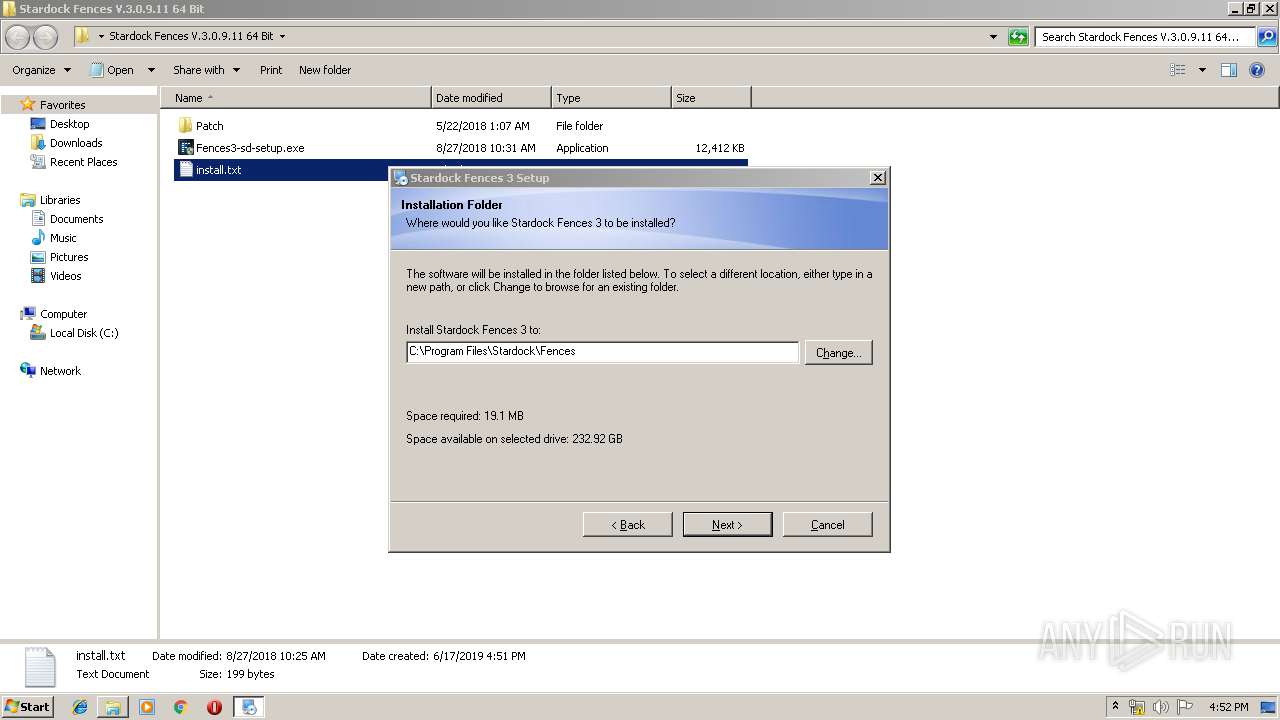Launch Chrome from the taskbar

(x=180, y=707)
